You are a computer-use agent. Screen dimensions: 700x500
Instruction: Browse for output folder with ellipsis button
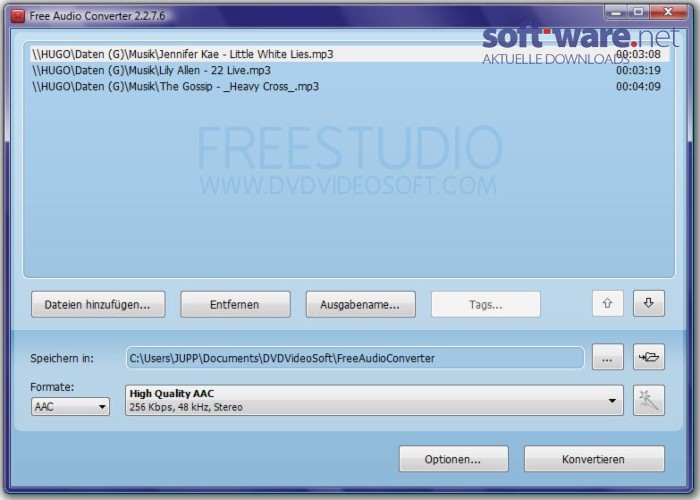click(608, 357)
